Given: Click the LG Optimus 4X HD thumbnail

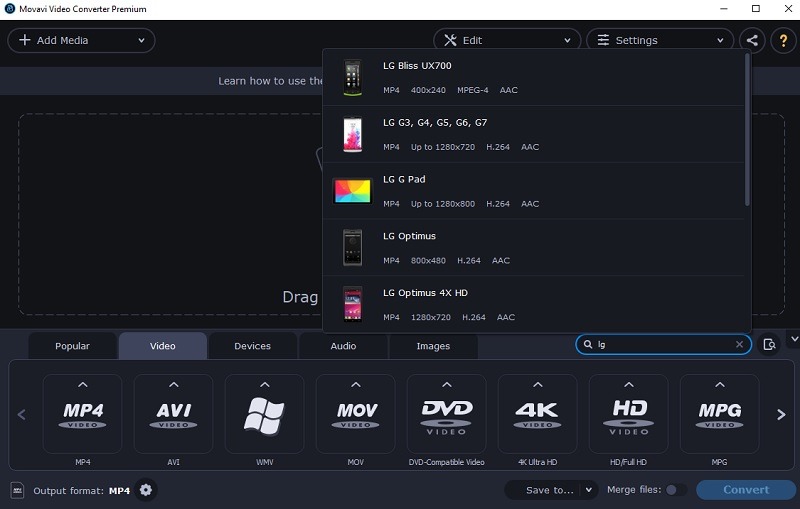Looking at the screenshot, I should [x=353, y=304].
